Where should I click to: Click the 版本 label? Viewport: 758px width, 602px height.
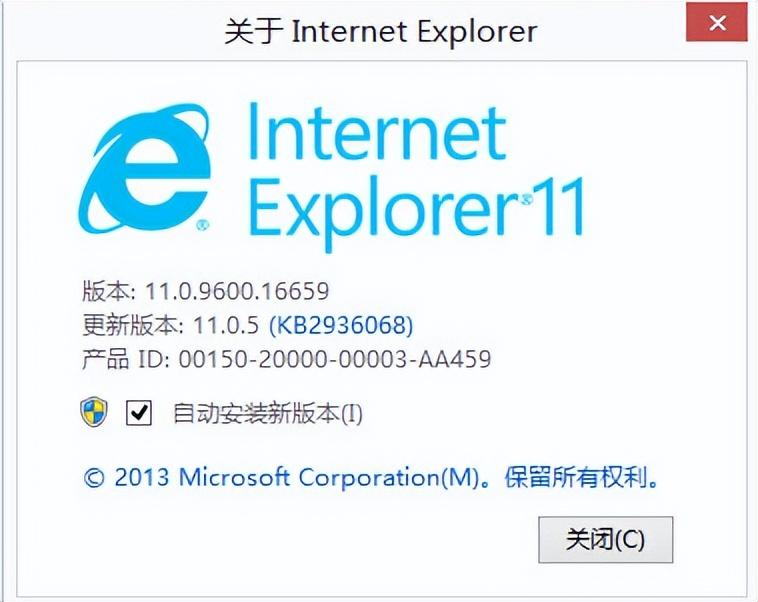[x=106, y=291]
